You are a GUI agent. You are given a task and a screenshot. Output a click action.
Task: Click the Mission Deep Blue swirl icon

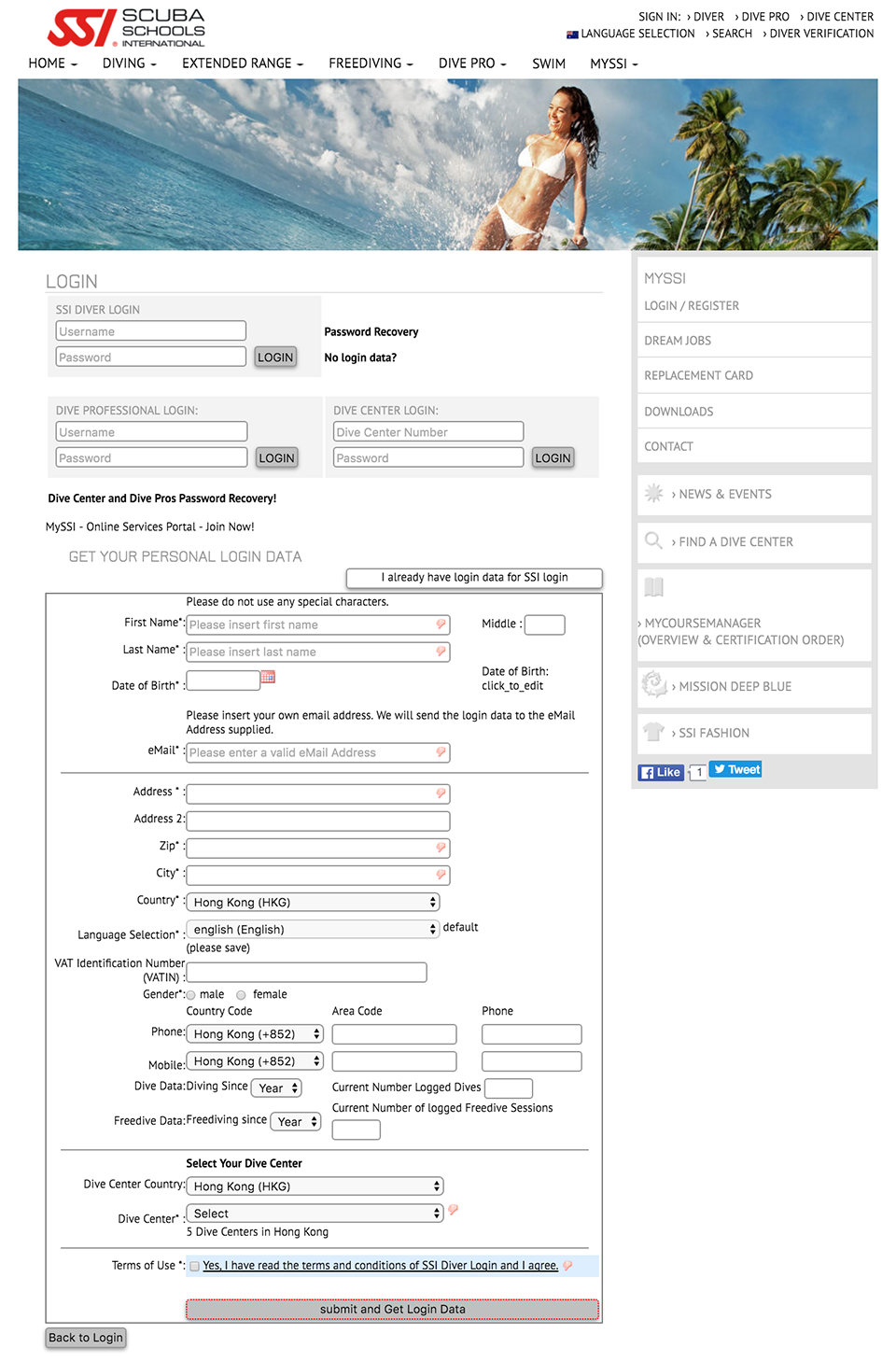[x=653, y=684]
